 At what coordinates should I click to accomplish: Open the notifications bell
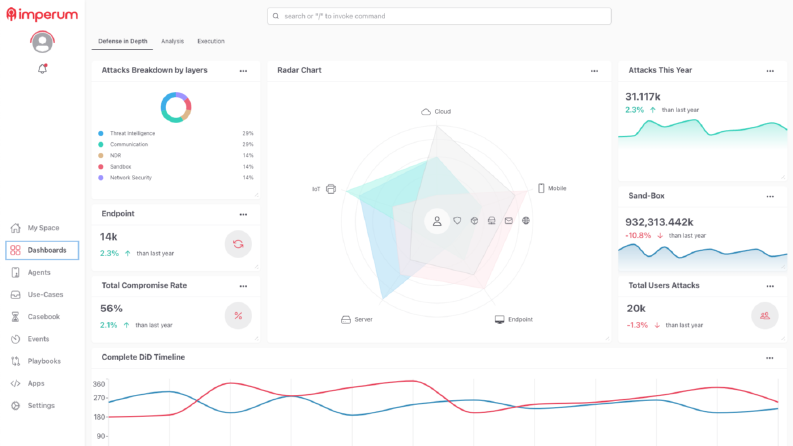(x=42, y=69)
